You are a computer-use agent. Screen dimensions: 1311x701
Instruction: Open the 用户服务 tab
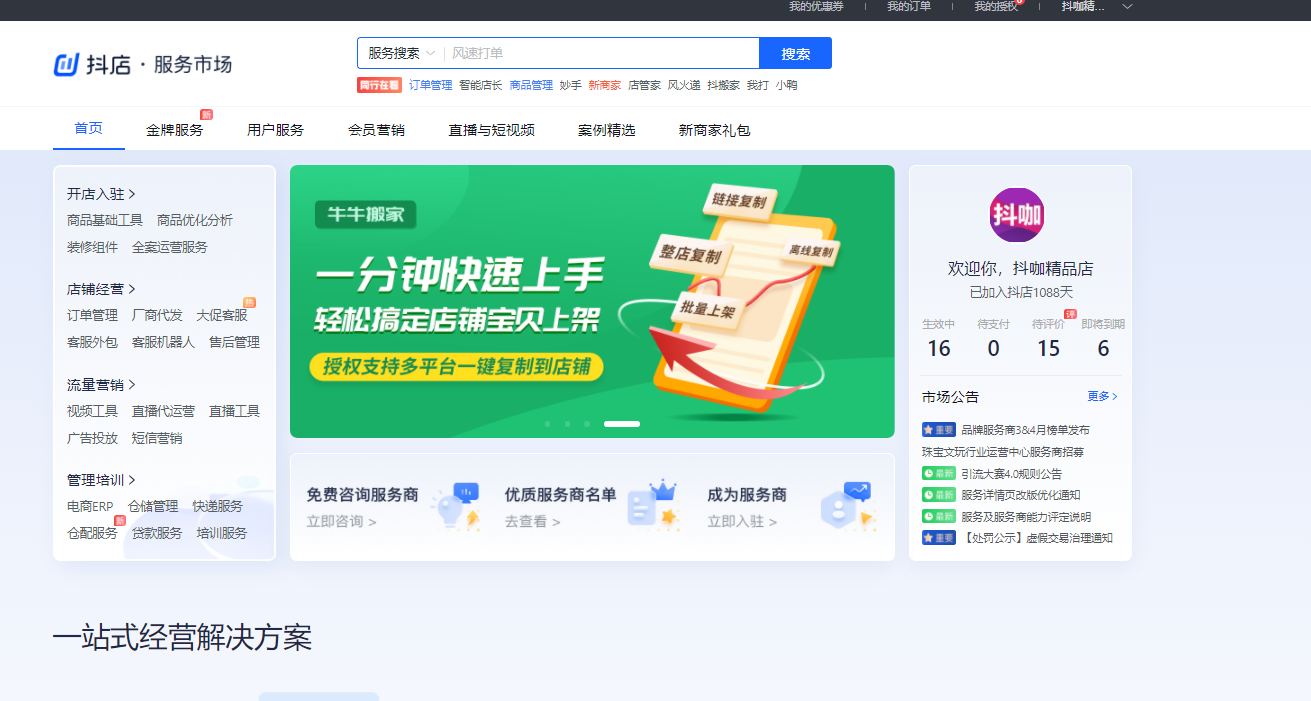pyautogui.click(x=275, y=130)
